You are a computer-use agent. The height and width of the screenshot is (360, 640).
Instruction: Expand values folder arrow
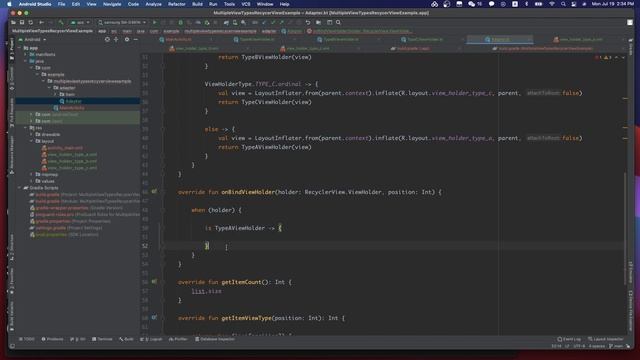tap(32, 181)
